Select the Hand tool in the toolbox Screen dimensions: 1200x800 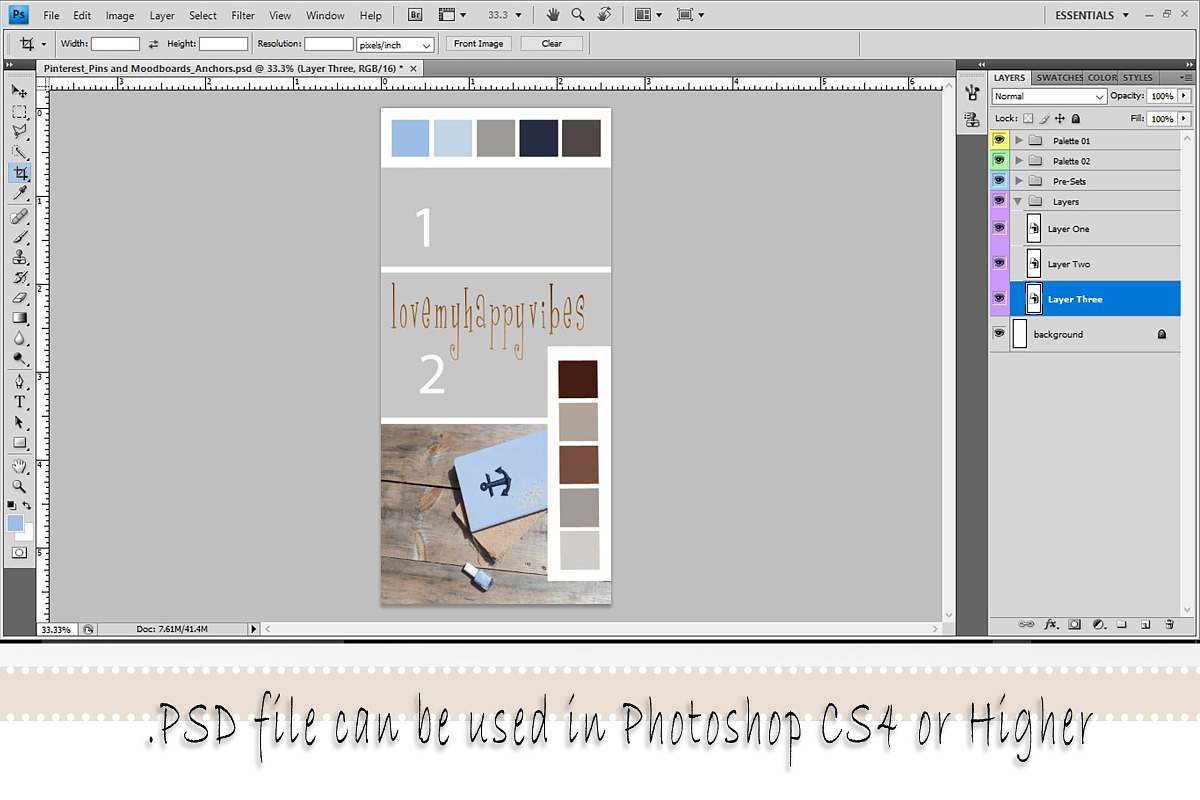click(x=19, y=466)
